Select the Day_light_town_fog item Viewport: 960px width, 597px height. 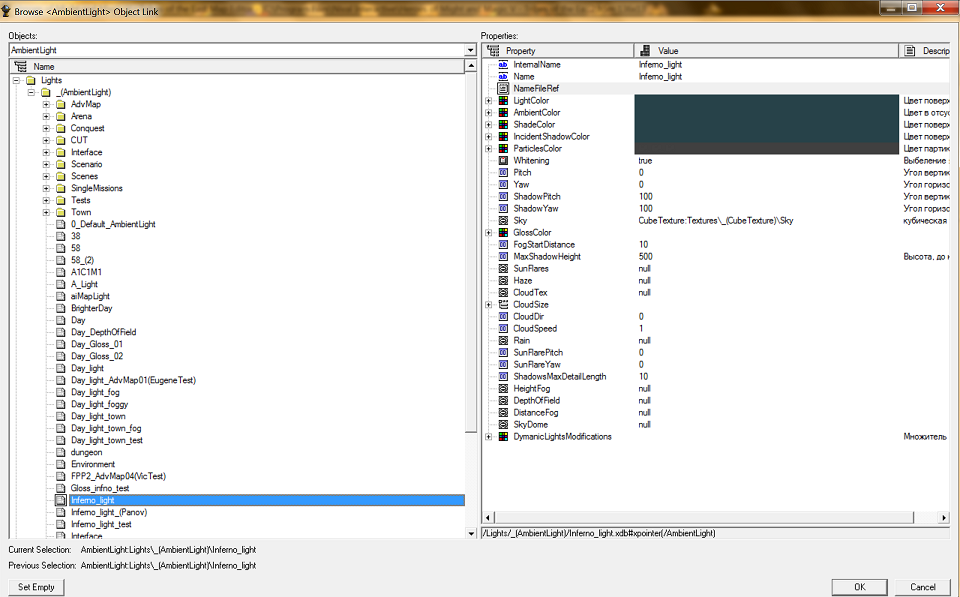click(106, 428)
